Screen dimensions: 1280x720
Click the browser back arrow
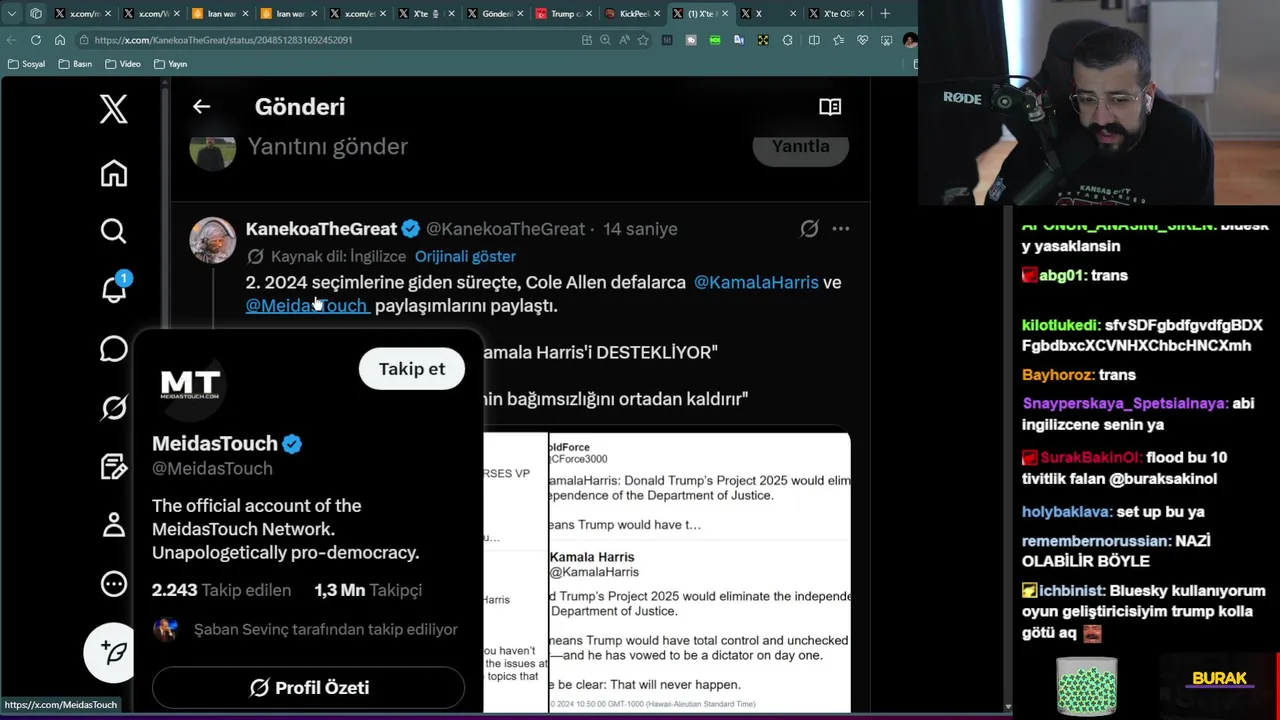pyautogui.click(x=11, y=40)
